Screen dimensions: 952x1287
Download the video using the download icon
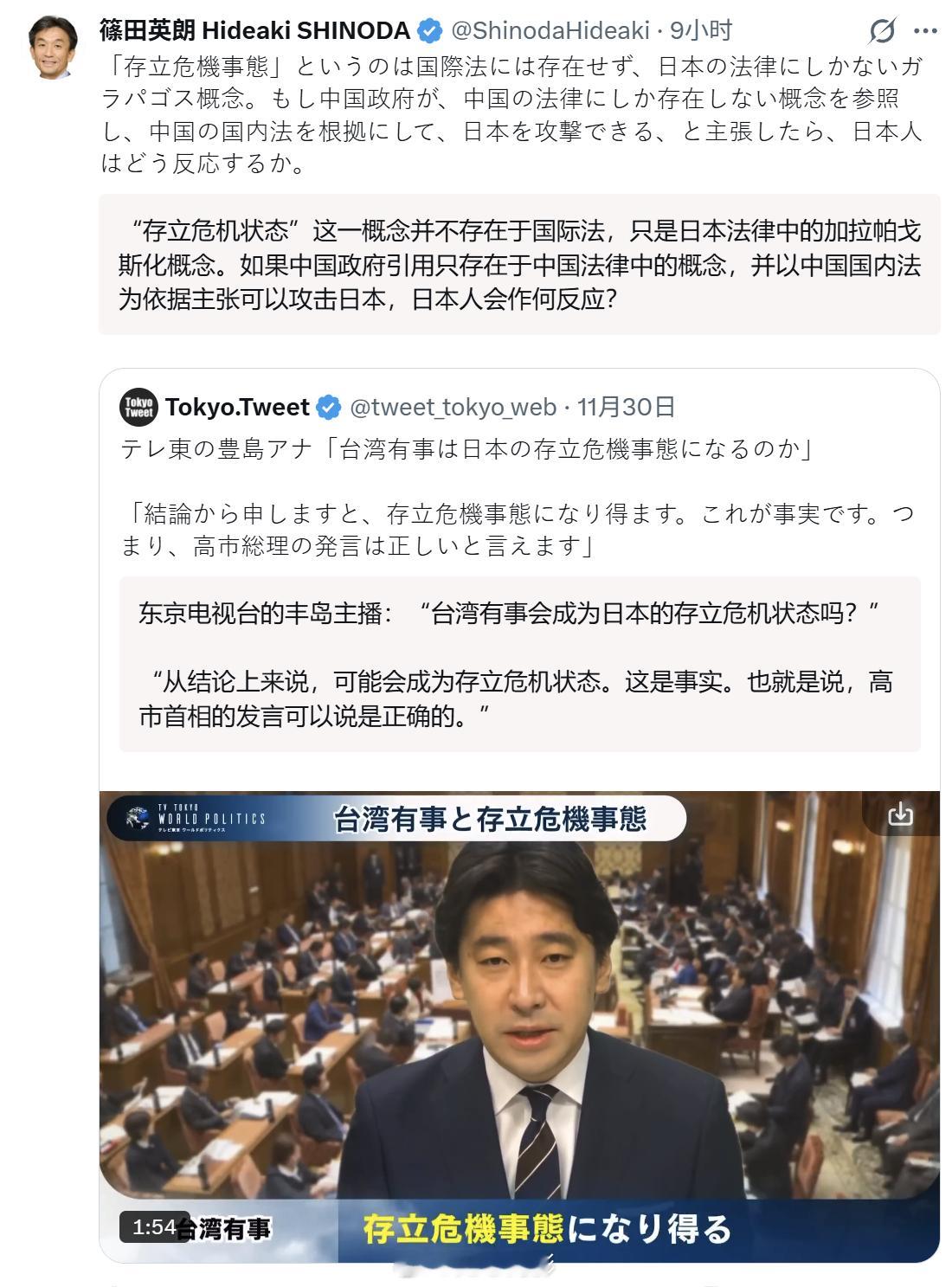901,814
